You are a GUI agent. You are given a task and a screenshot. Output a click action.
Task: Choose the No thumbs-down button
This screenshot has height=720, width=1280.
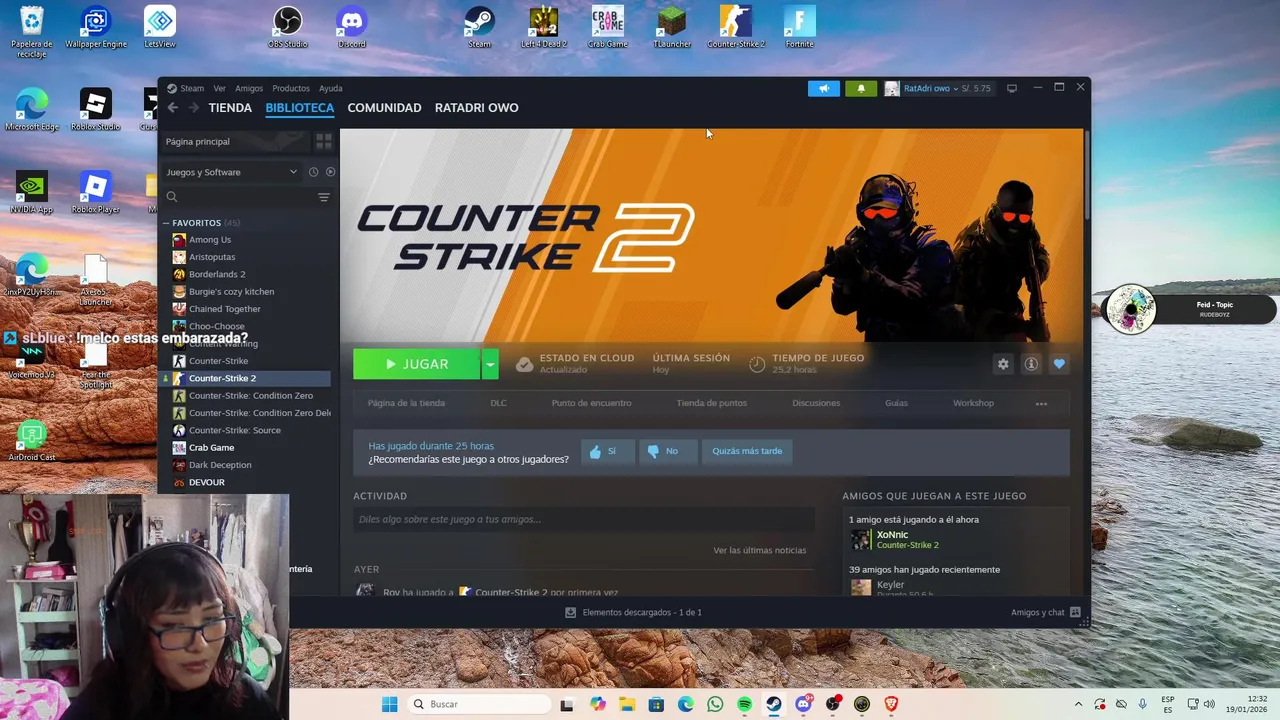(x=666, y=451)
